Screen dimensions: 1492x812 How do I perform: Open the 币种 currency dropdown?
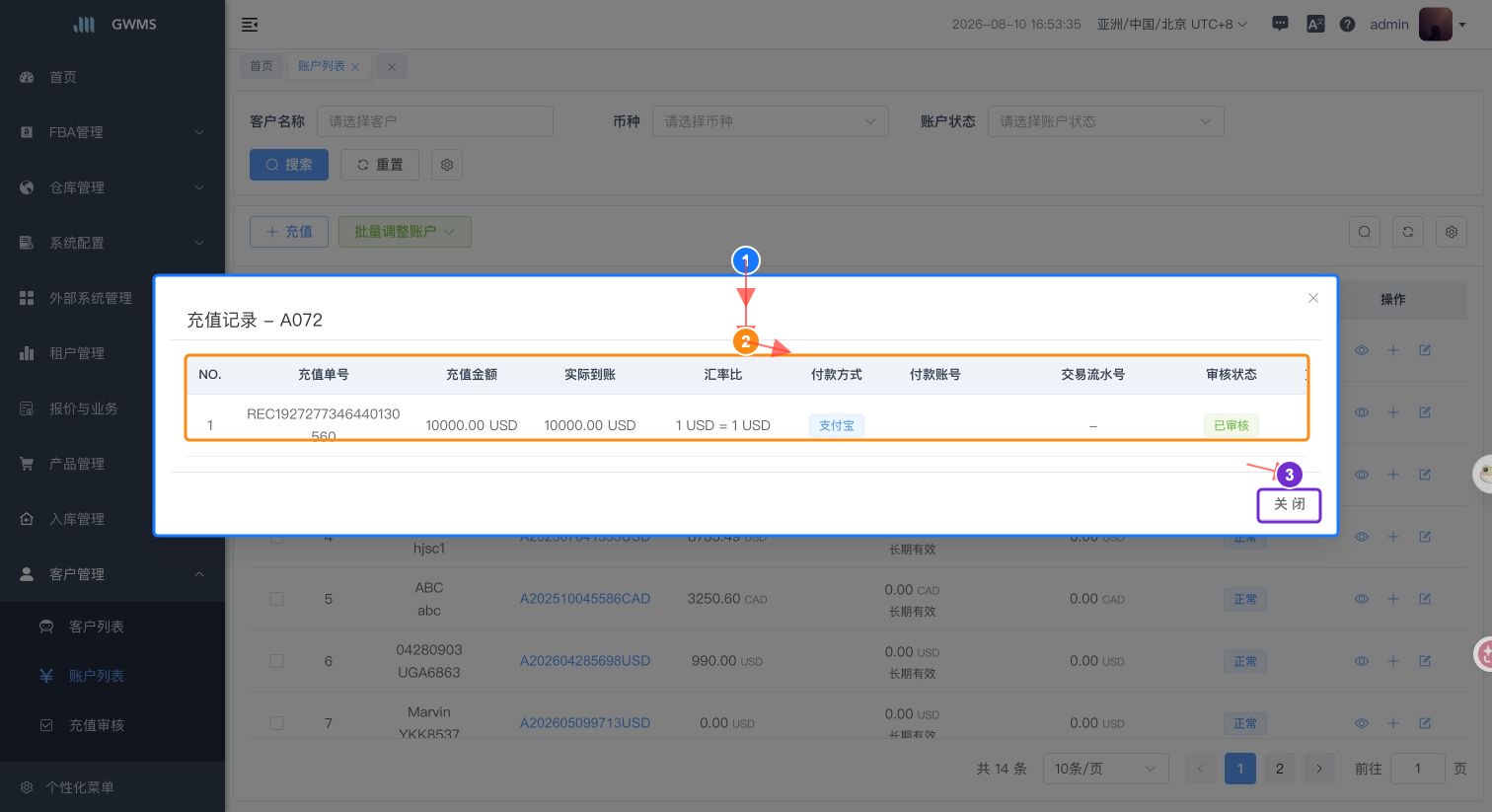[x=771, y=121]
